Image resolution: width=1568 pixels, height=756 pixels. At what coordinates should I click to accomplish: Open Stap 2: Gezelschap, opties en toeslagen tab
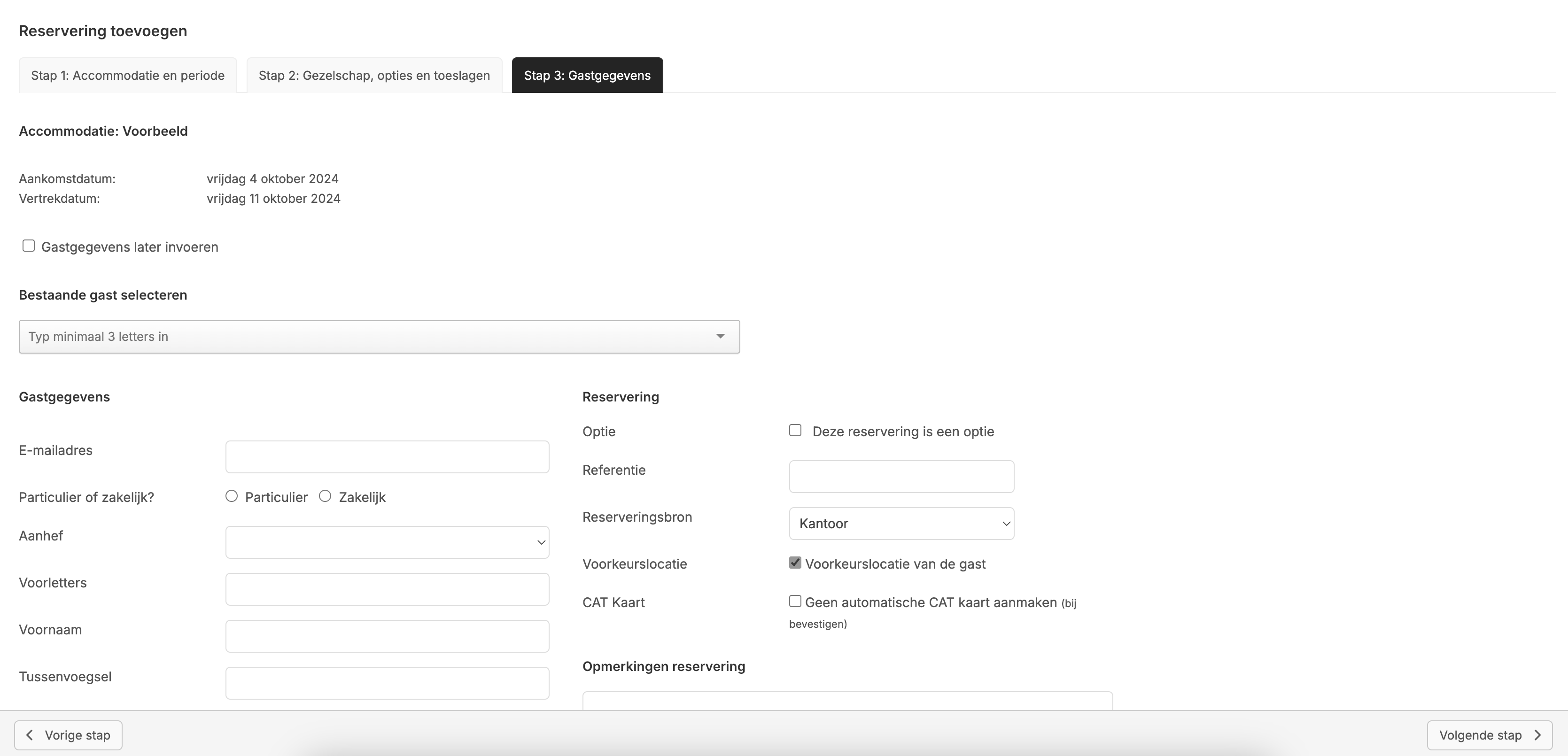[x=374, y=76]
